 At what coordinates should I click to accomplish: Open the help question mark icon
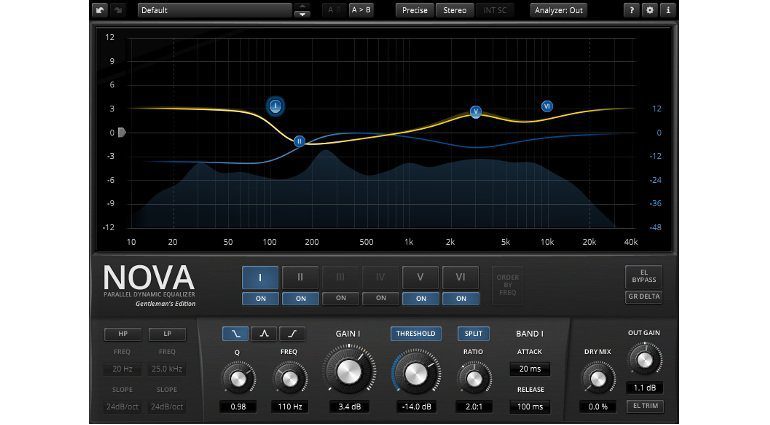point(632,10)
